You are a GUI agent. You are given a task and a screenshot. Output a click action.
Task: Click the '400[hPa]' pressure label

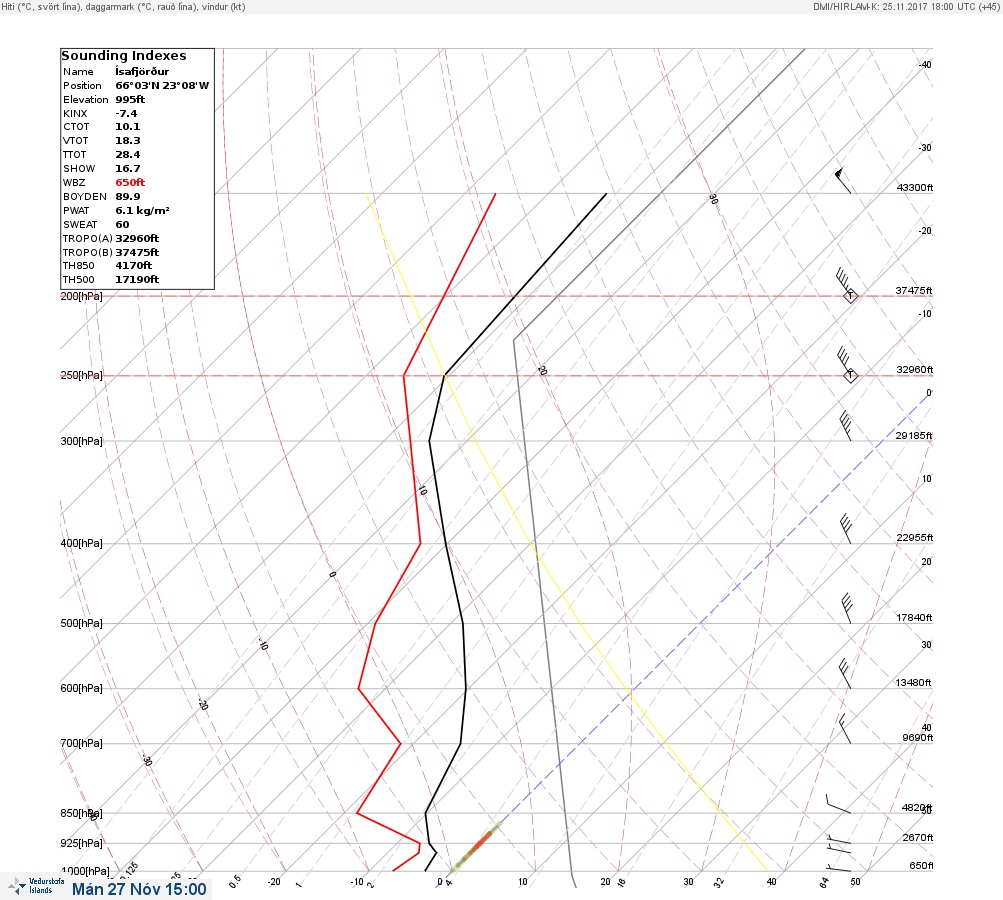coord(81,543)
